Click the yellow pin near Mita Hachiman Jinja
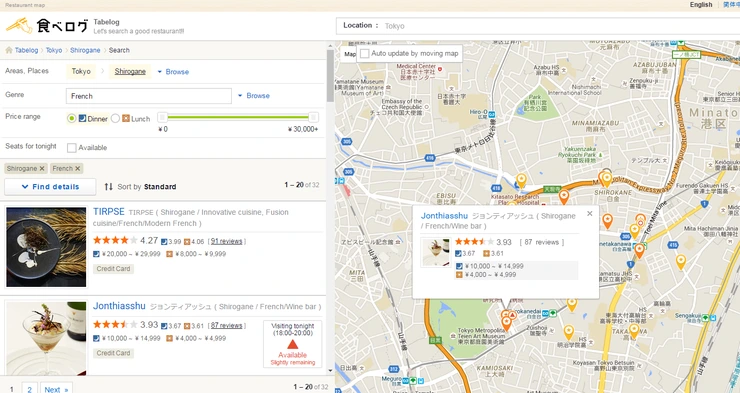Screen dimensions: 740x393 coord(681,261)
